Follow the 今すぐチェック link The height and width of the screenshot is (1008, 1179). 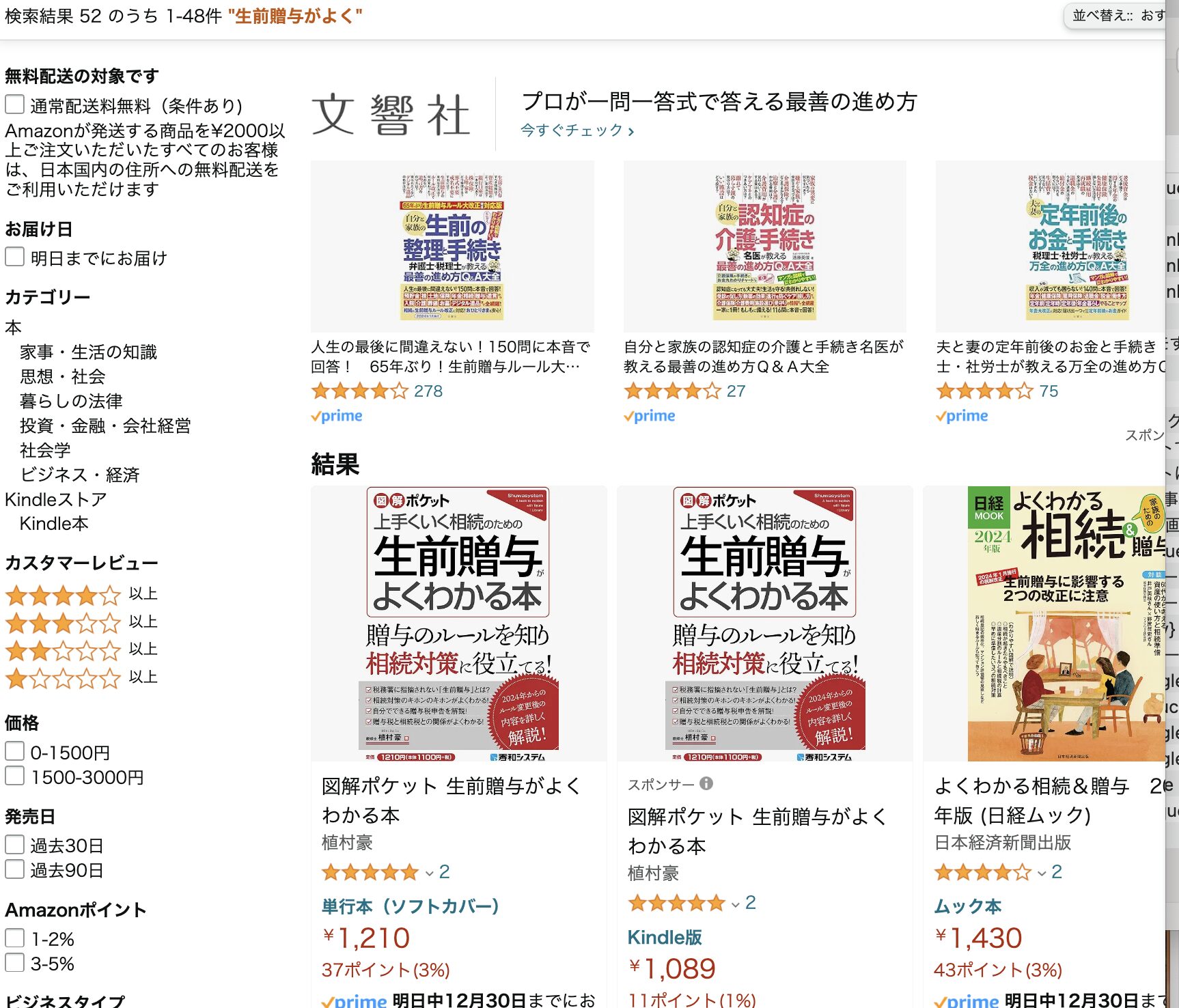(577, 130)
